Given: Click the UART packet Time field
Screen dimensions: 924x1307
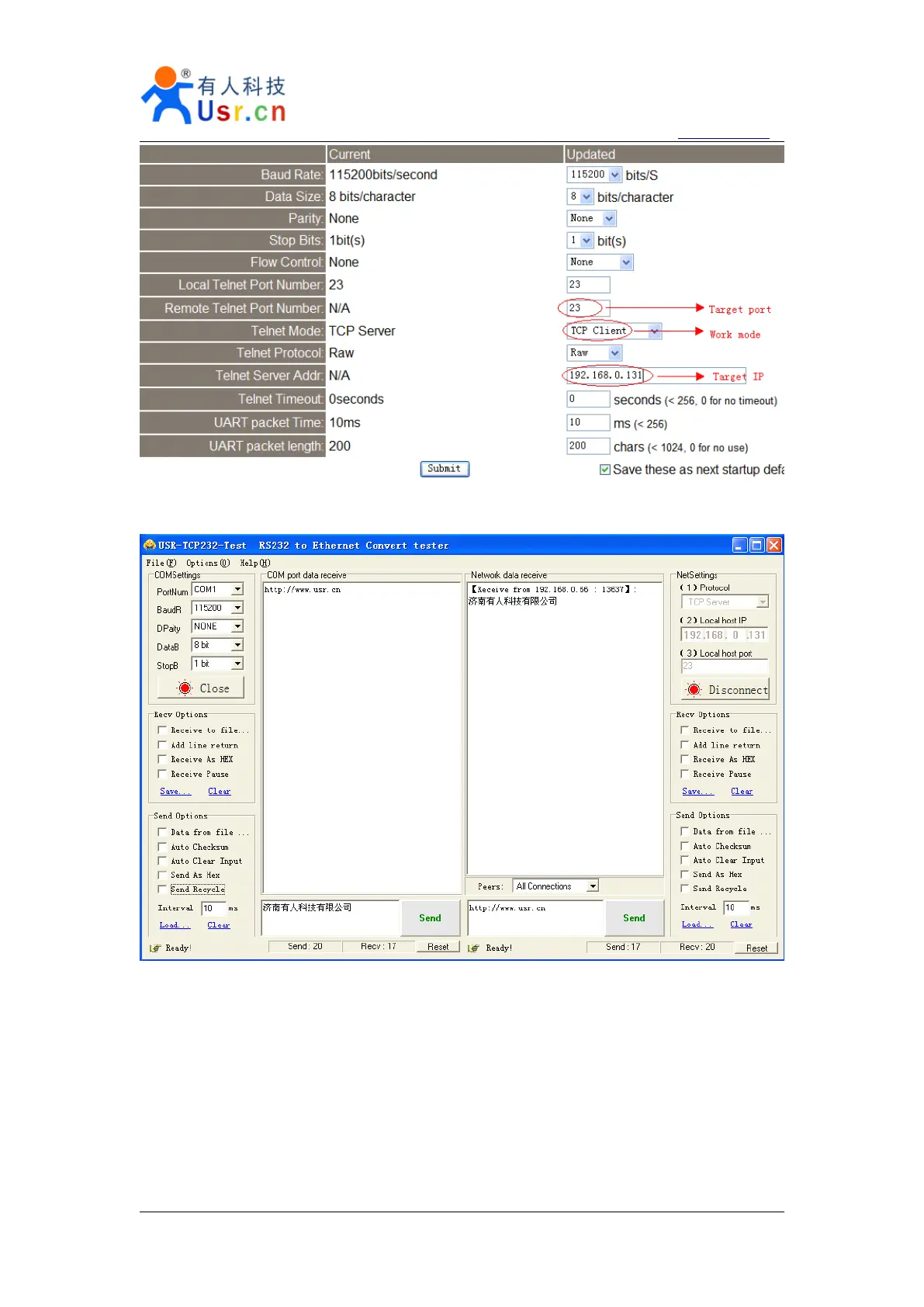Looking at the screenshot, I should point(588,422).
